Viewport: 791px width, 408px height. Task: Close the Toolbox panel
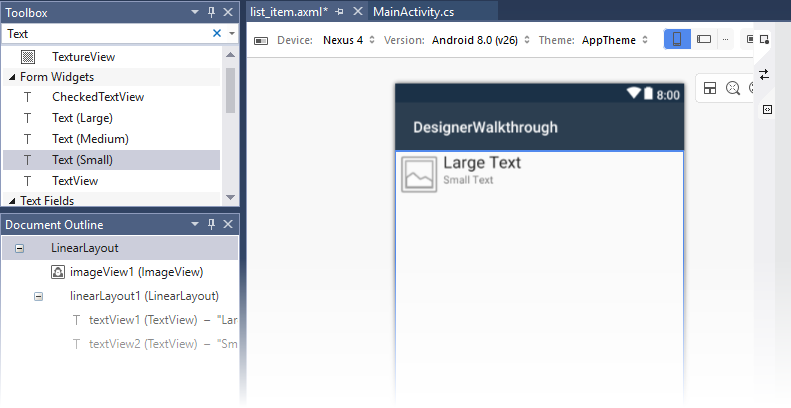(x=228, y=12)
